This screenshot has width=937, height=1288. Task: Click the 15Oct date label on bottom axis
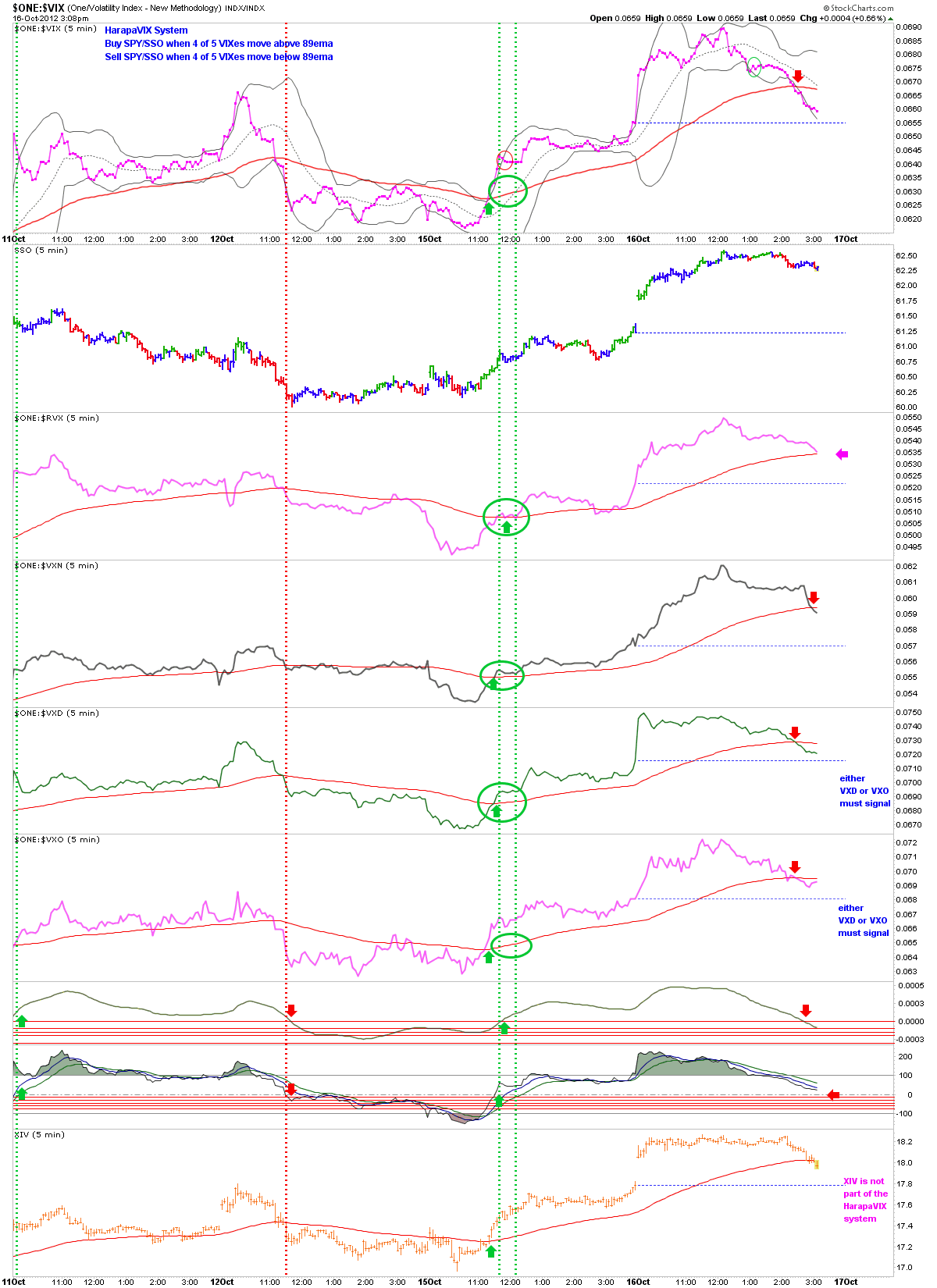coord(429,1282)
